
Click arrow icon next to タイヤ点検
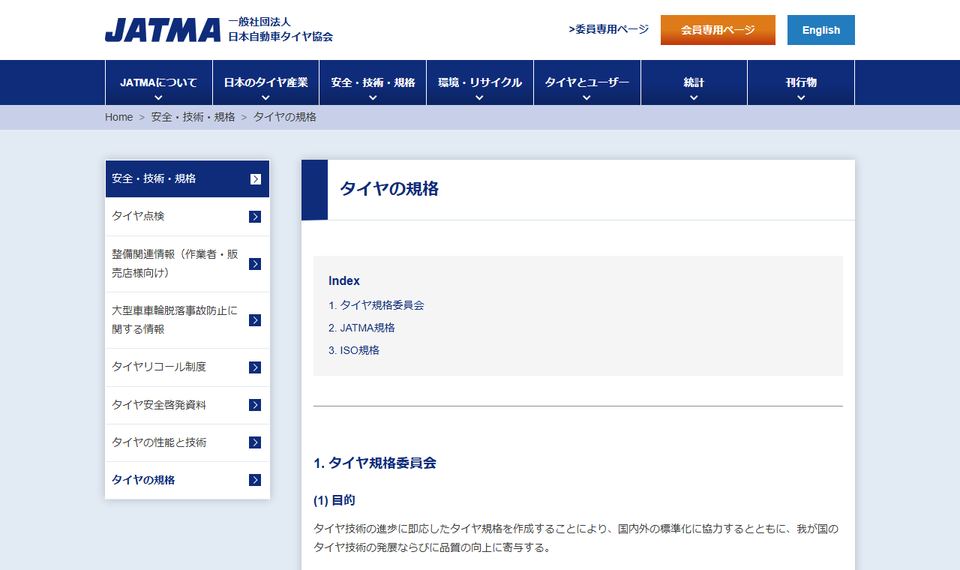point(255,217)
